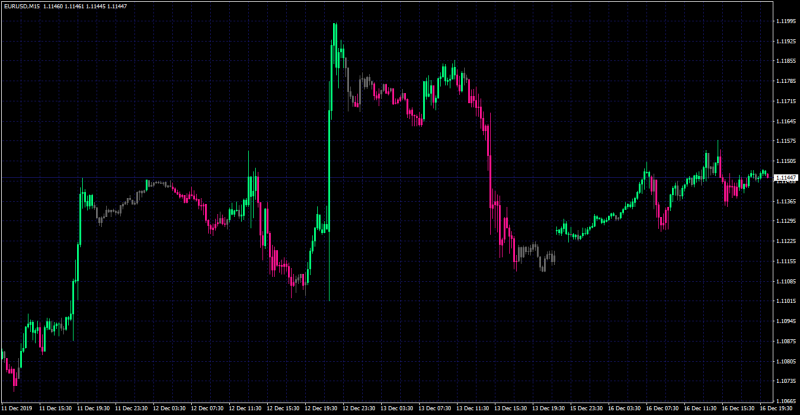
Task: Click time axis label 11 Dec 2019
Action: (17, 408)
